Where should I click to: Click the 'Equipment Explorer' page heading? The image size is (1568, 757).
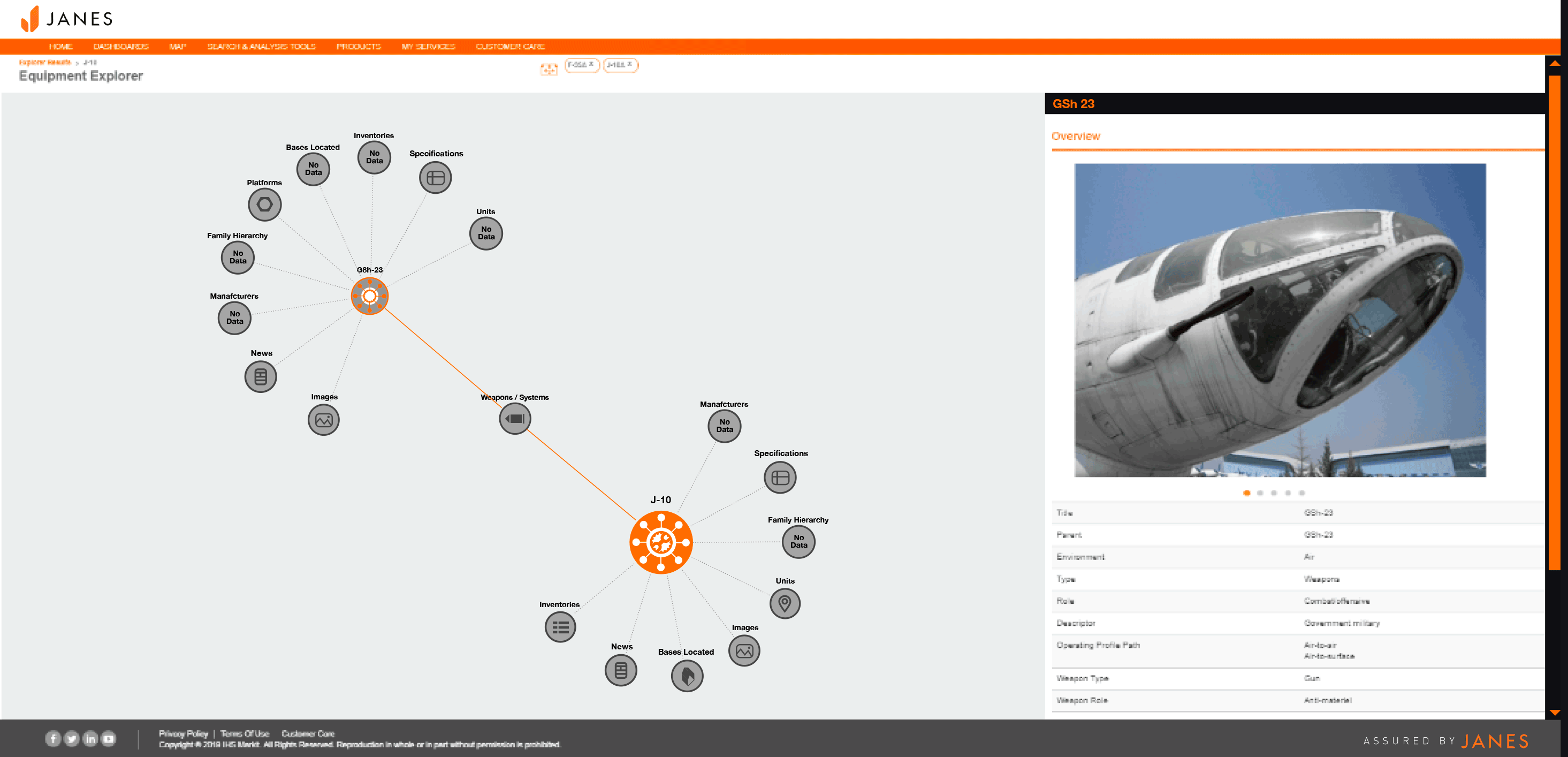coord(80,76)
